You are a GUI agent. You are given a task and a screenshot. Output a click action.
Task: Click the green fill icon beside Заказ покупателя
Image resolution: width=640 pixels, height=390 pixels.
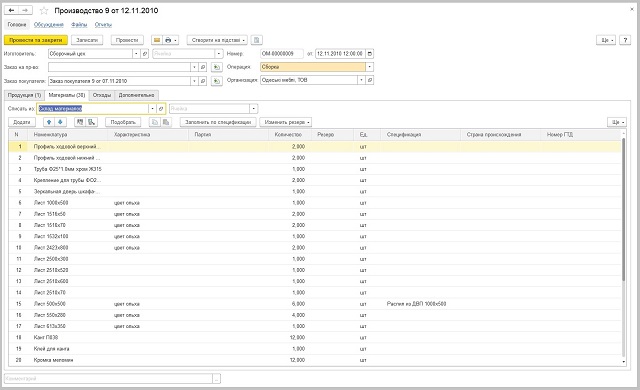216,81
